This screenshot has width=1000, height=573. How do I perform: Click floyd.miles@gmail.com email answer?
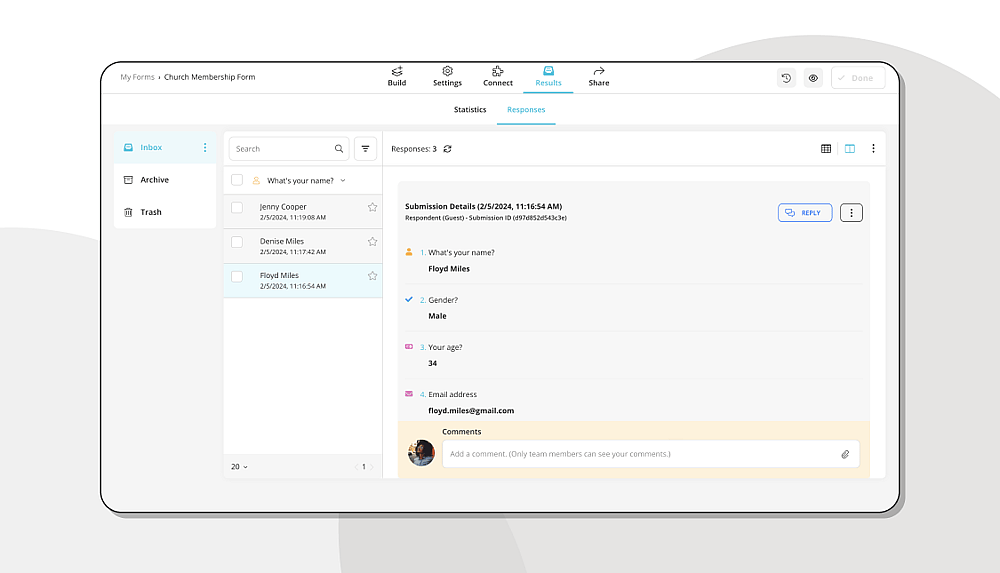coord(471,410)
